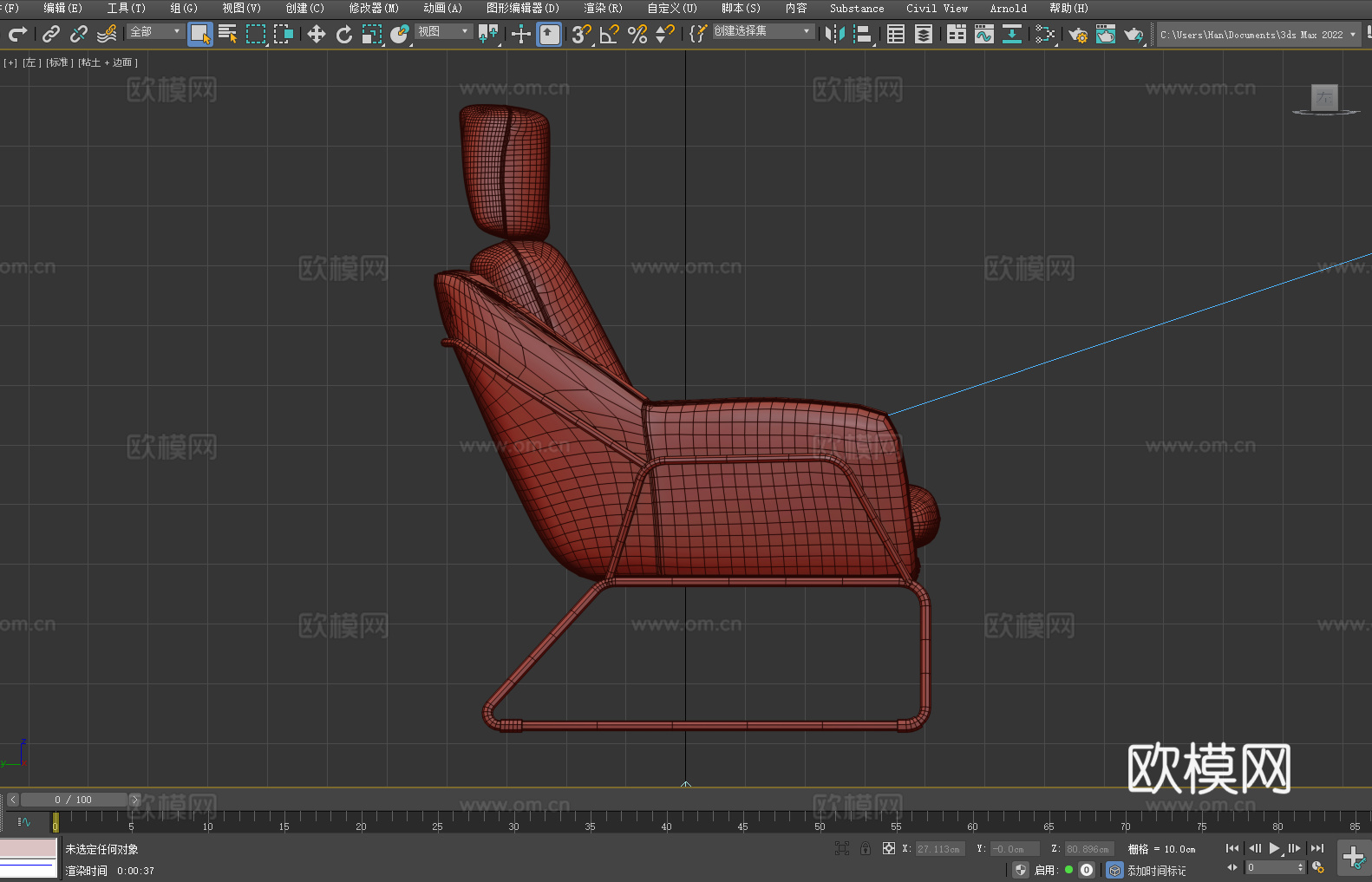The height and width of the screenshot is (882, 1372).
Task: Step time slider forward with right arrow
Action: tap(134, 800)
